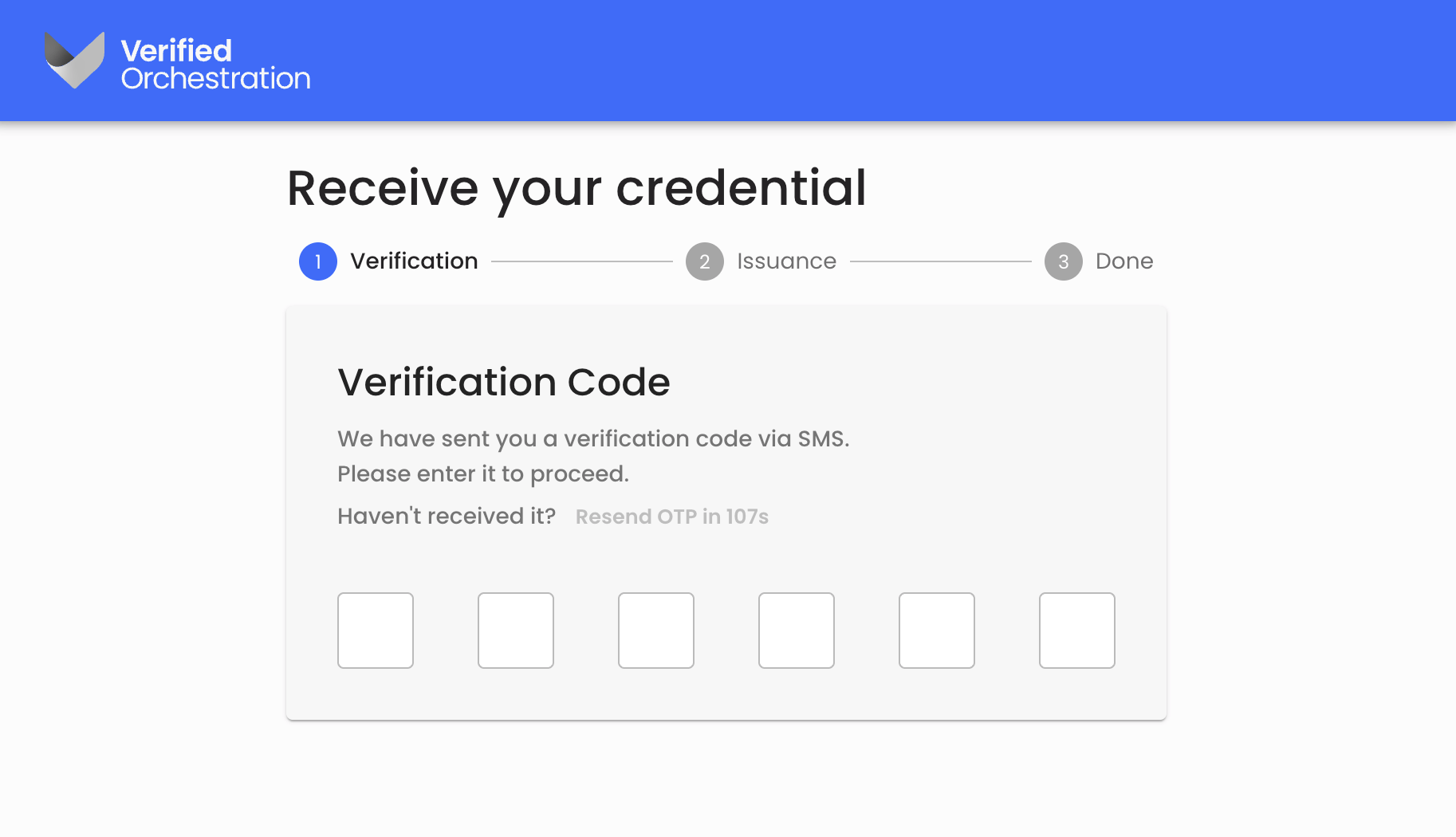Click the Verification Code card heading
The height and width of the screenshot is (837, 1456).
coord(504,382)
